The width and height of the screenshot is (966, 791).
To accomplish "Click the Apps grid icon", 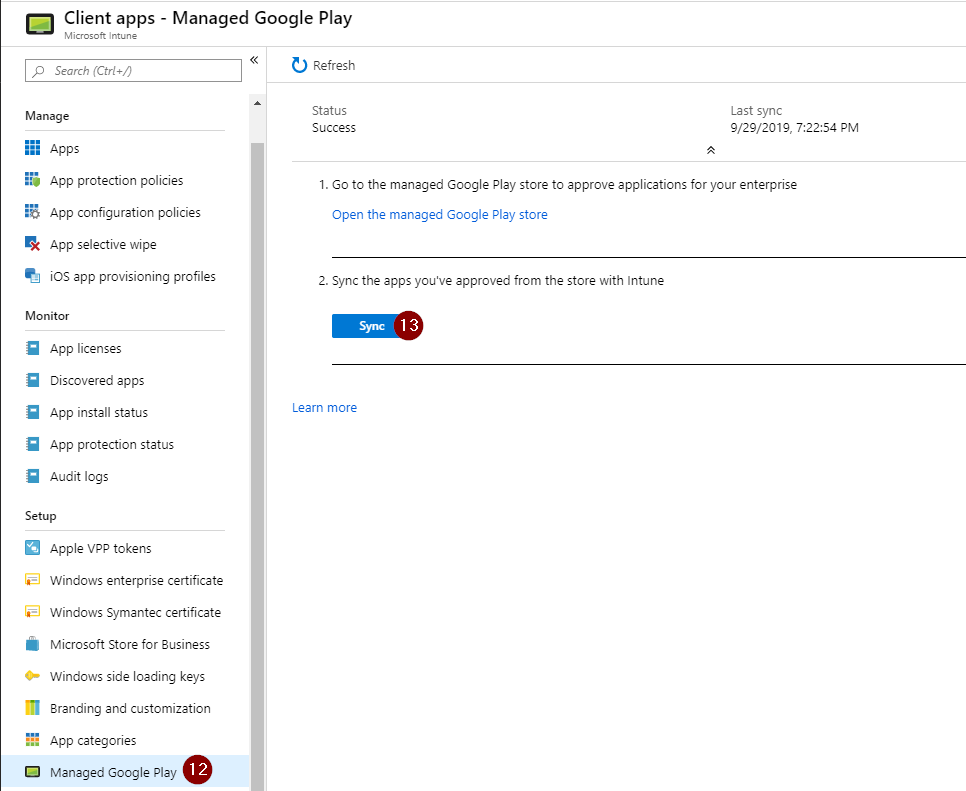I will [32, 149].
